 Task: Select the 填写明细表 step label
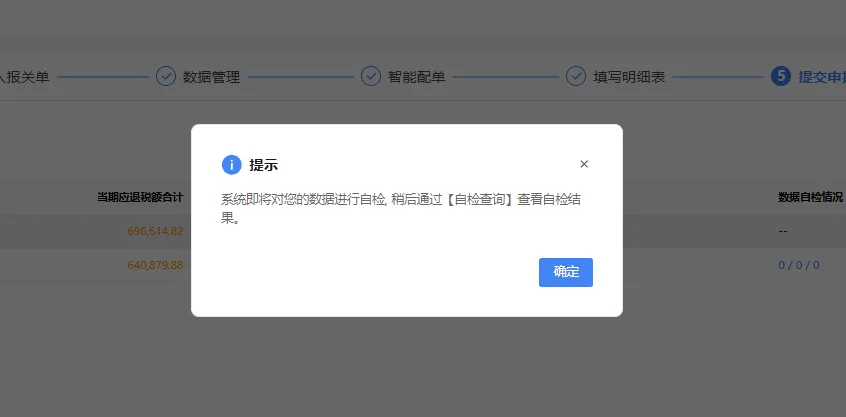629,77
